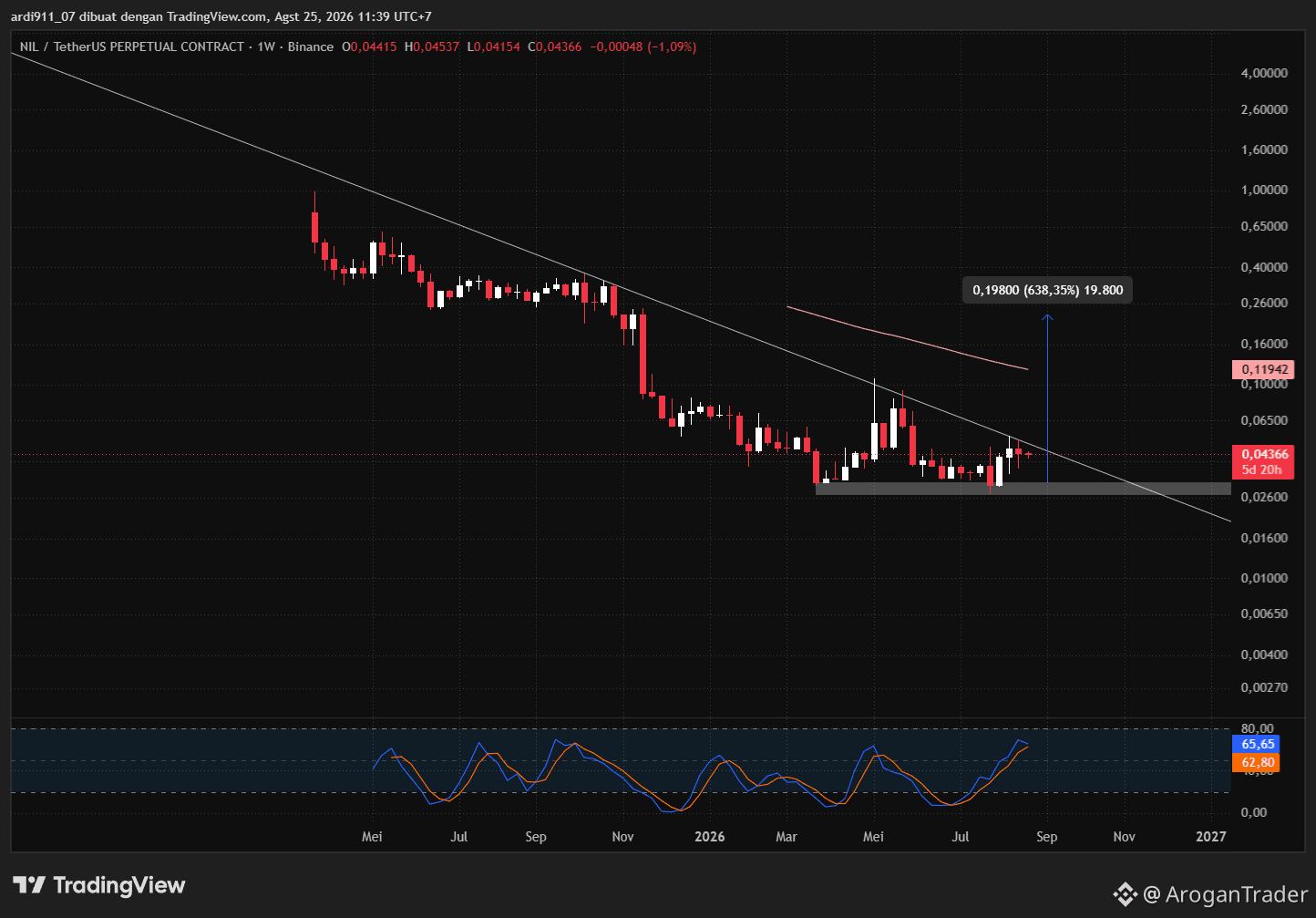1316x918 pixels.
Task: Click the open value O0,04415
Action: point(369,46)
